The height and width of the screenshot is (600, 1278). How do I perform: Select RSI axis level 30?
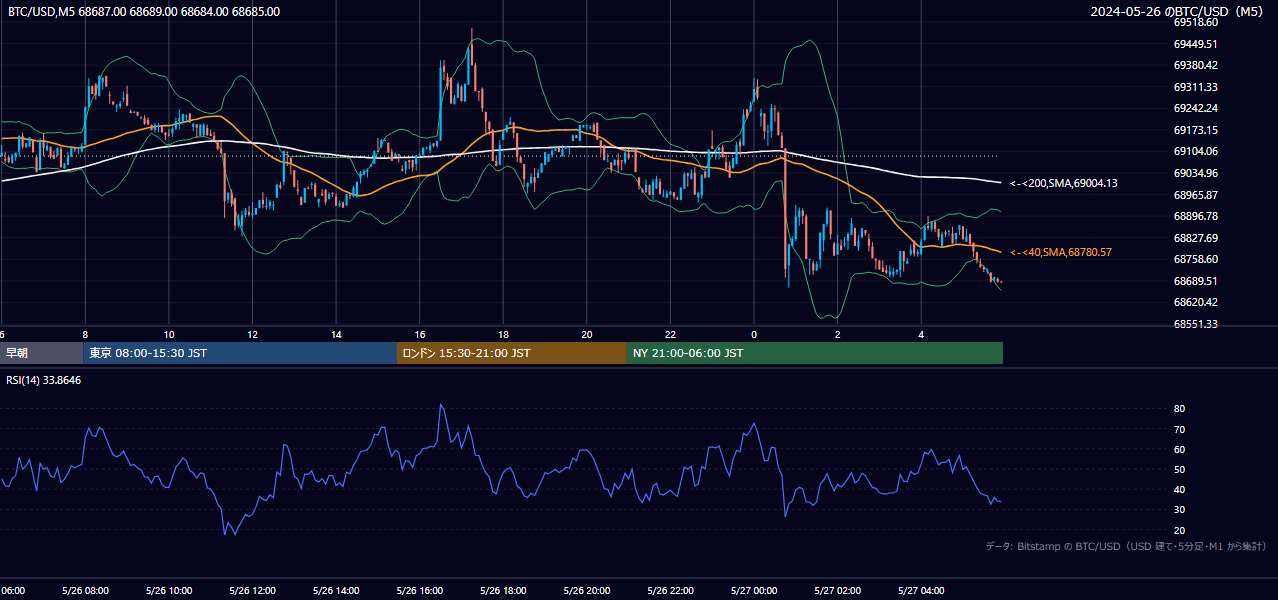click(1179, 509)
